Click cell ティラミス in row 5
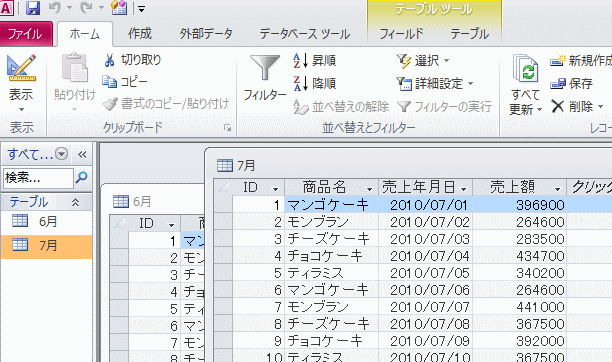The height and width of the screenshot is (362, 612). [331, 273]
